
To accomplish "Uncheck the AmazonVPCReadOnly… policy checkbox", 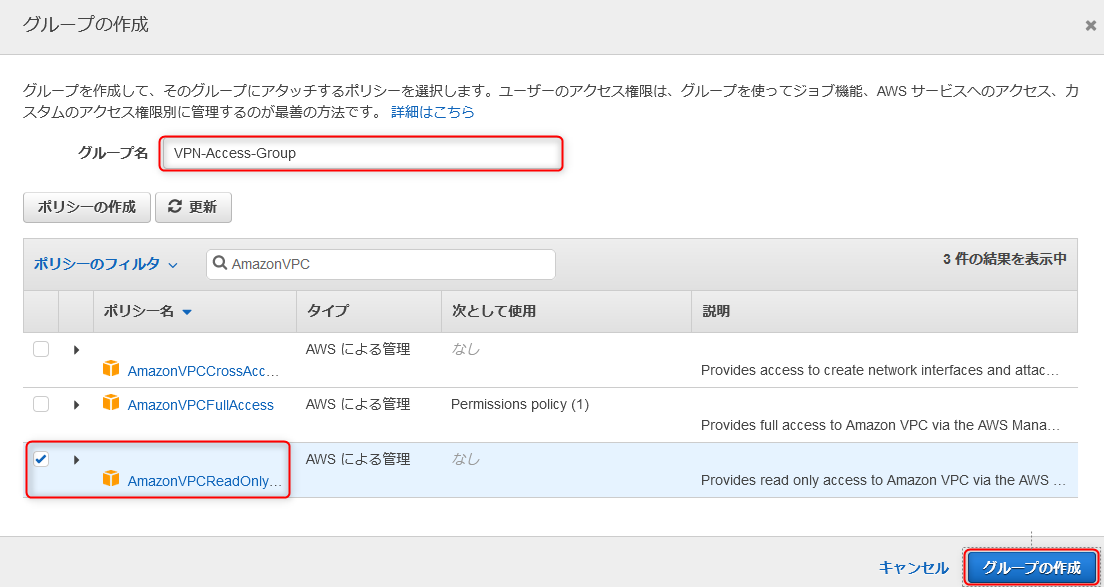I will tap(42, 459).
